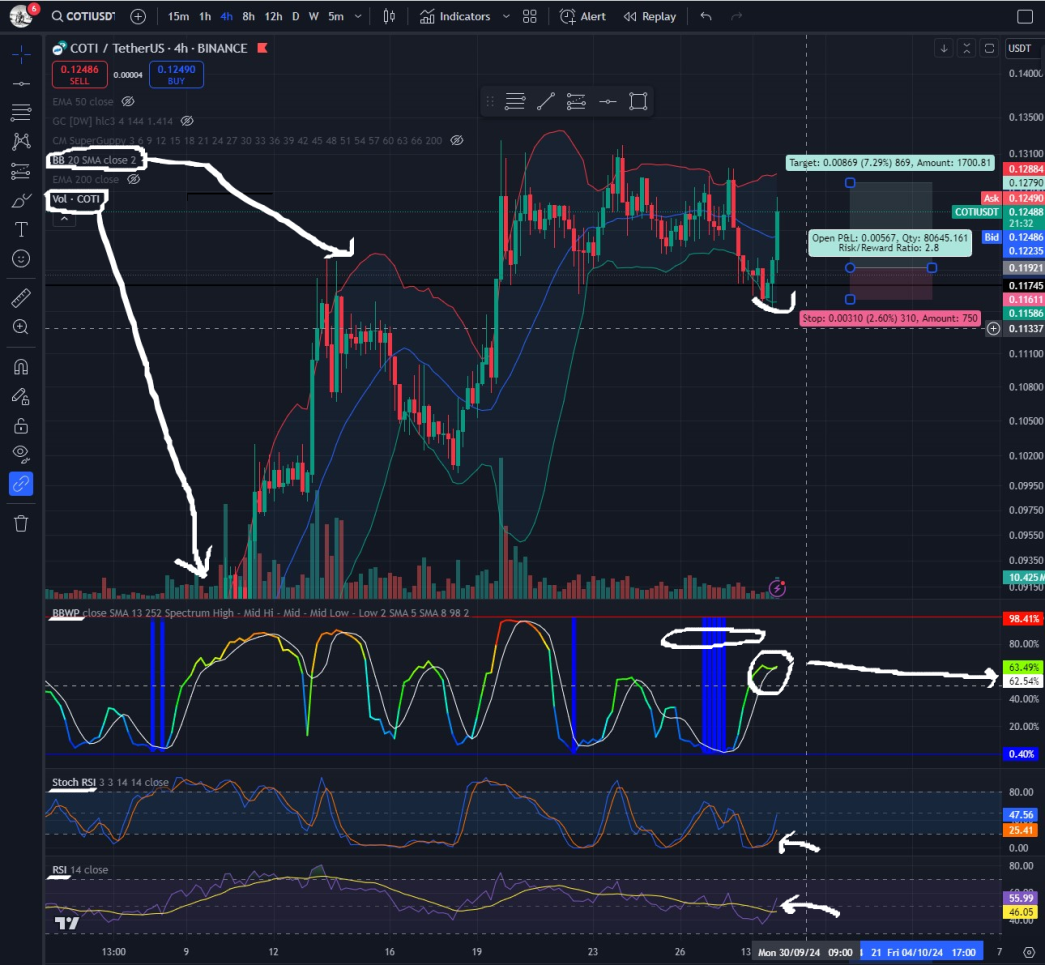Viewport: 1045px width, 965px height.
Task: Switch to the 1h timeframe
Action: click(x=204, y=16)
